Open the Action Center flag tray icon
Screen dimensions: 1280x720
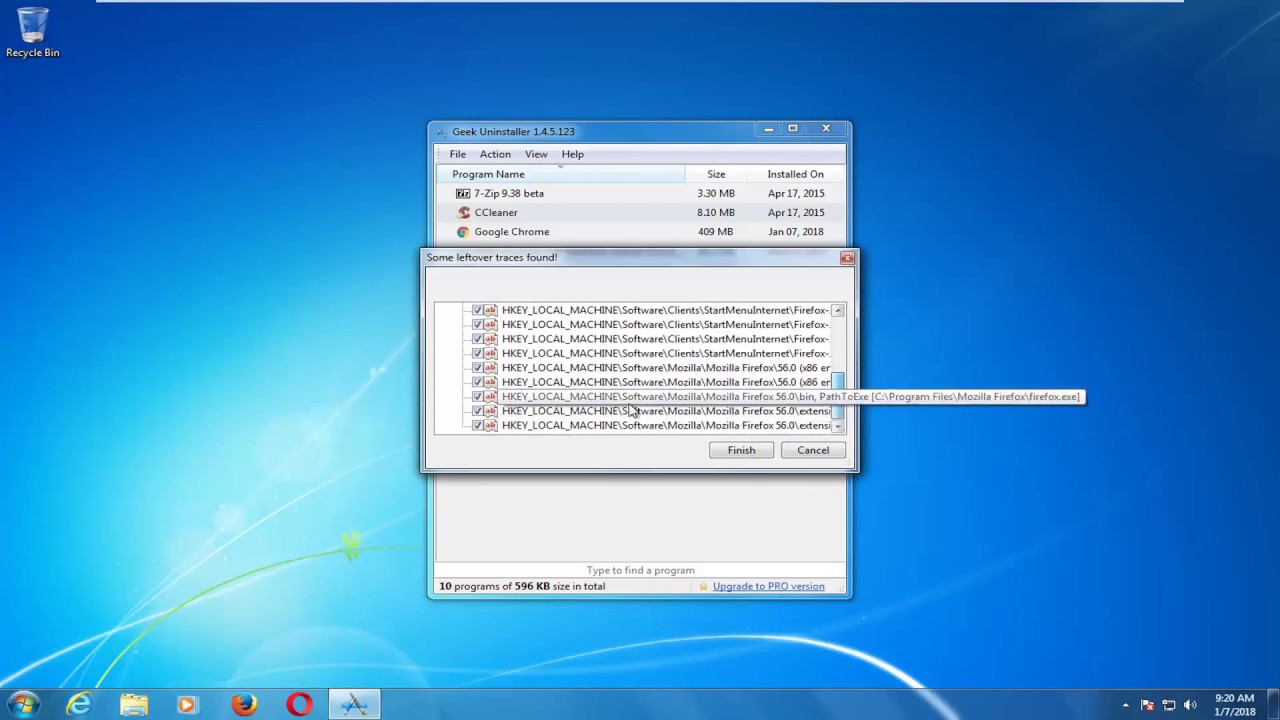pyautogui.click(x=1148, y=705)
